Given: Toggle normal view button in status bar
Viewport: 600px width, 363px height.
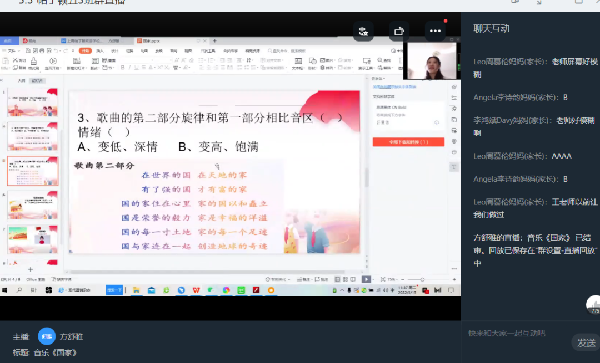Looking at the screenshot, I should click(338, 279).
